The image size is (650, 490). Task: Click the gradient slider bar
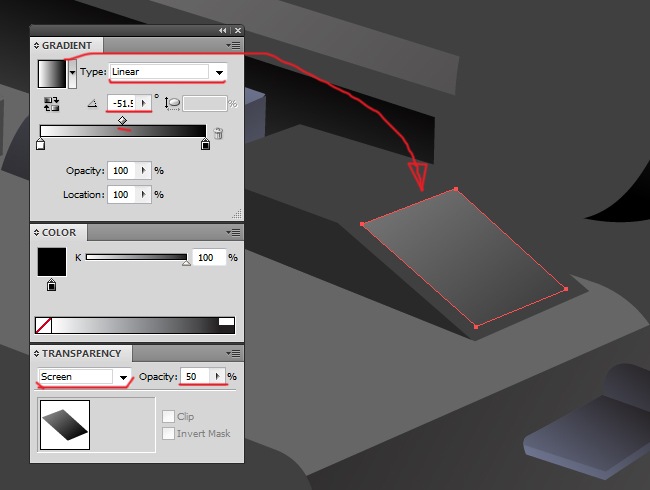(x=123, y=131)
